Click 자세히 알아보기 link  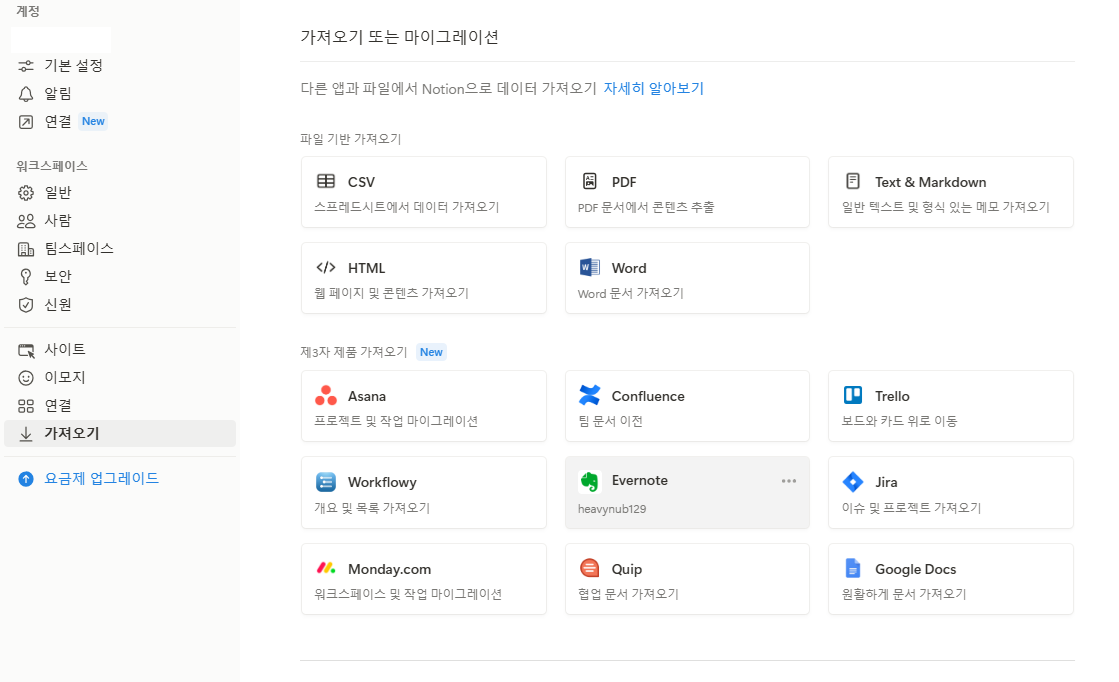click(654, 88)
